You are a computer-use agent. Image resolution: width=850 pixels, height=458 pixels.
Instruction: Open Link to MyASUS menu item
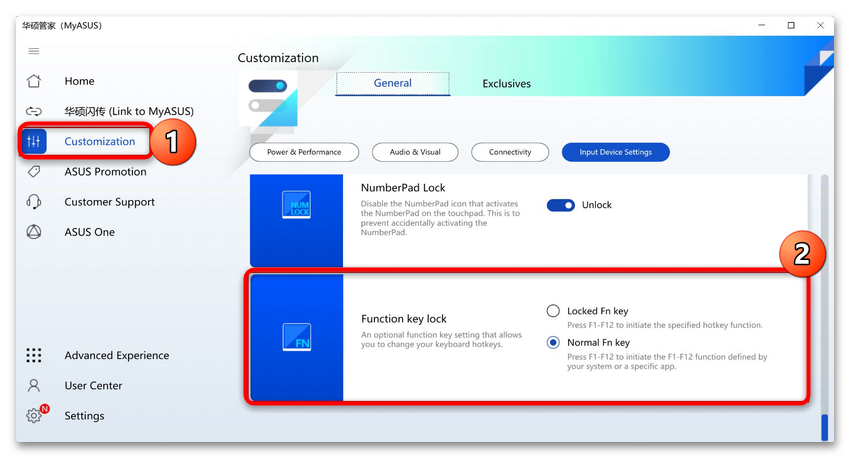[x=129, y=111]
